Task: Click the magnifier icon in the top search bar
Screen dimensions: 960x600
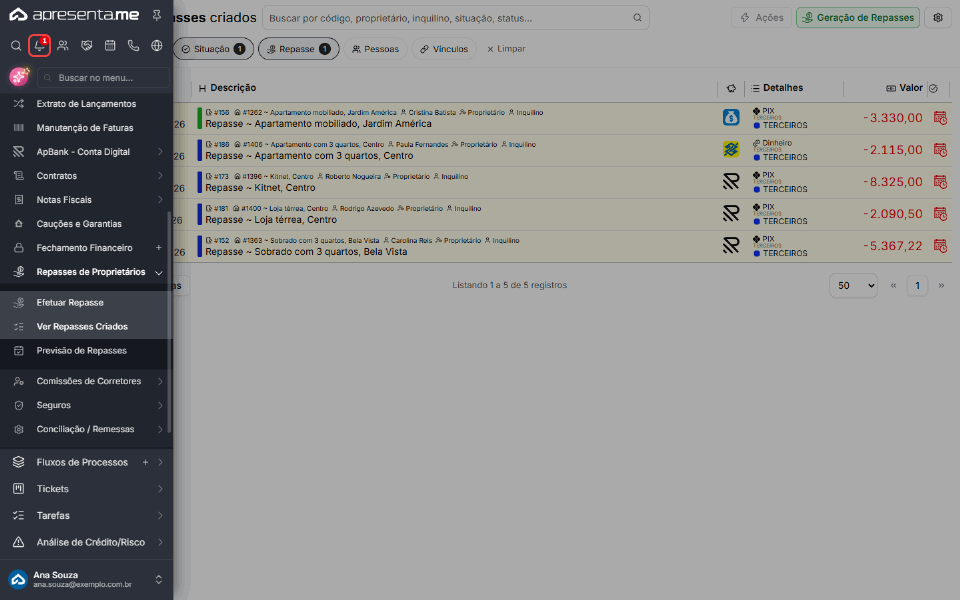Action: coord(637,18)
